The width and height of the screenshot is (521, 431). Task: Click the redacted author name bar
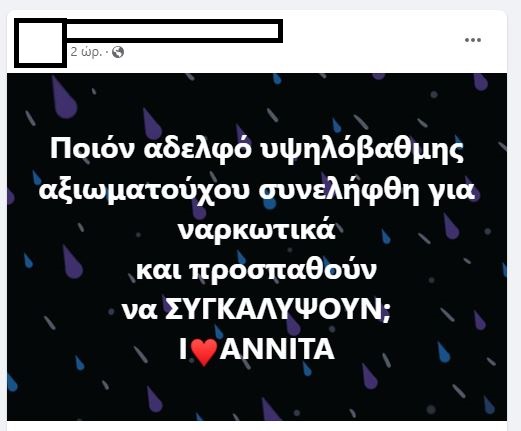click(x=174, y=31)
